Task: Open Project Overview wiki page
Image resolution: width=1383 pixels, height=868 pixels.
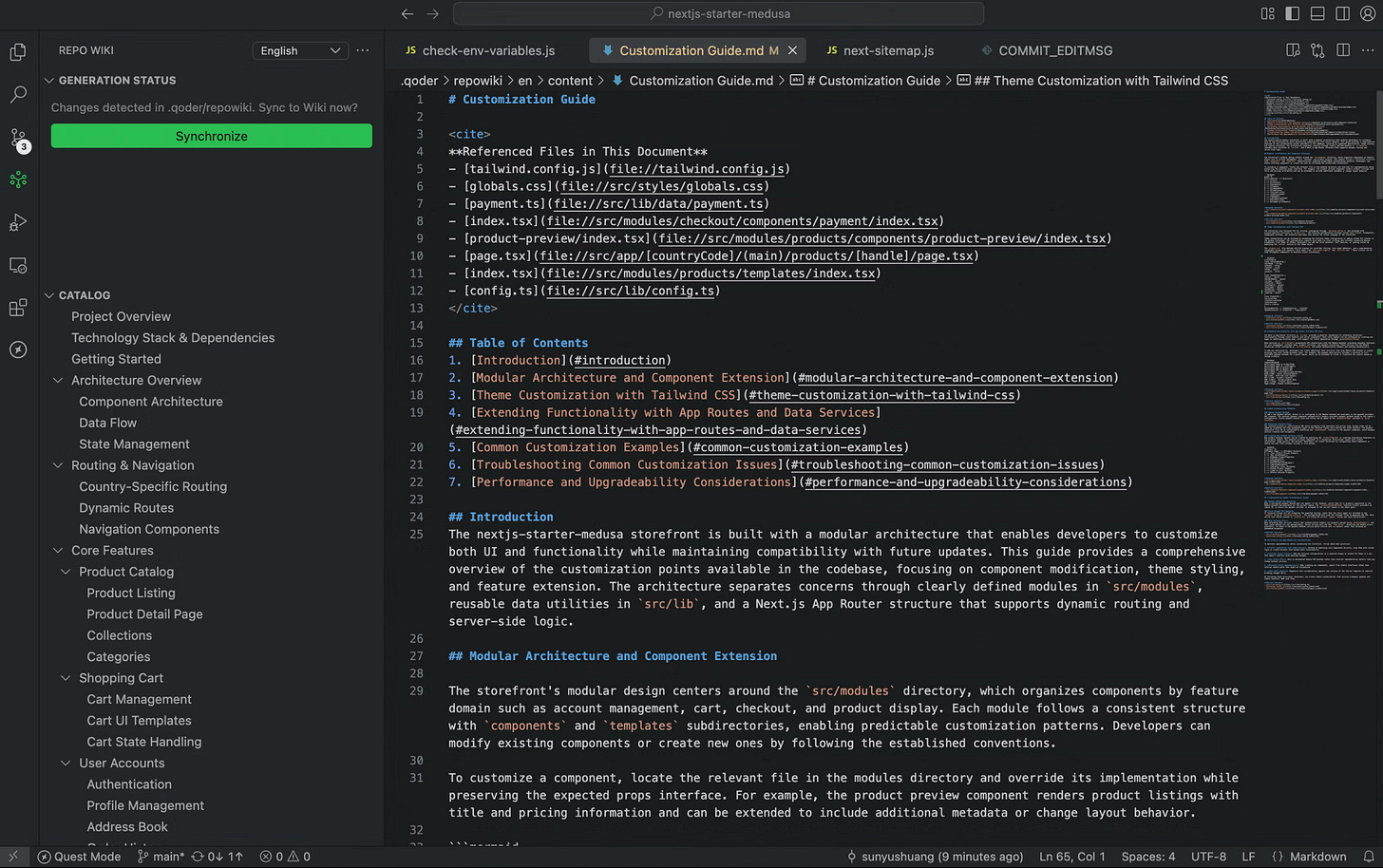Action: pos(121,316)
